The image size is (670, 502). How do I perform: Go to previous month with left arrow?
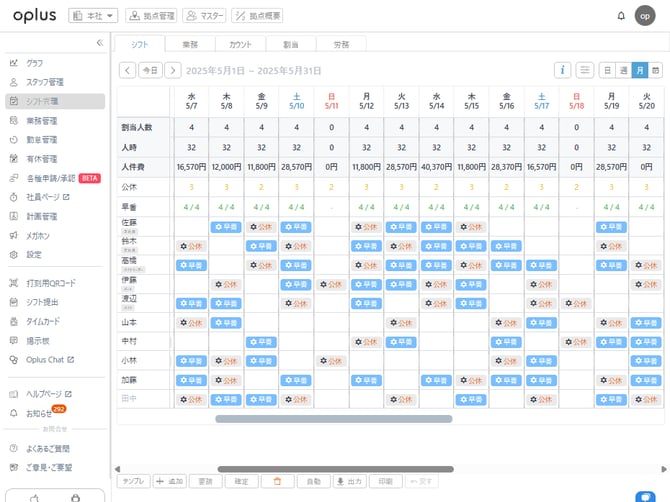[x=127, y=70]
